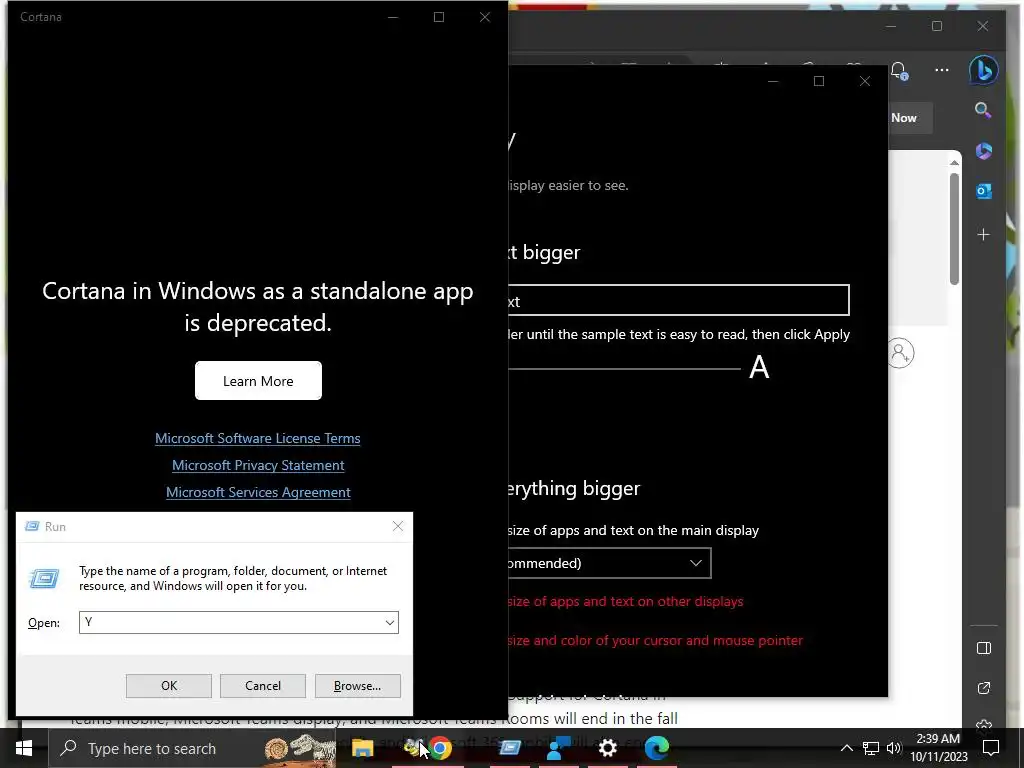
Task: Switch to Microsoft Edge on the taskbar
Action: [x=657, y=748]
